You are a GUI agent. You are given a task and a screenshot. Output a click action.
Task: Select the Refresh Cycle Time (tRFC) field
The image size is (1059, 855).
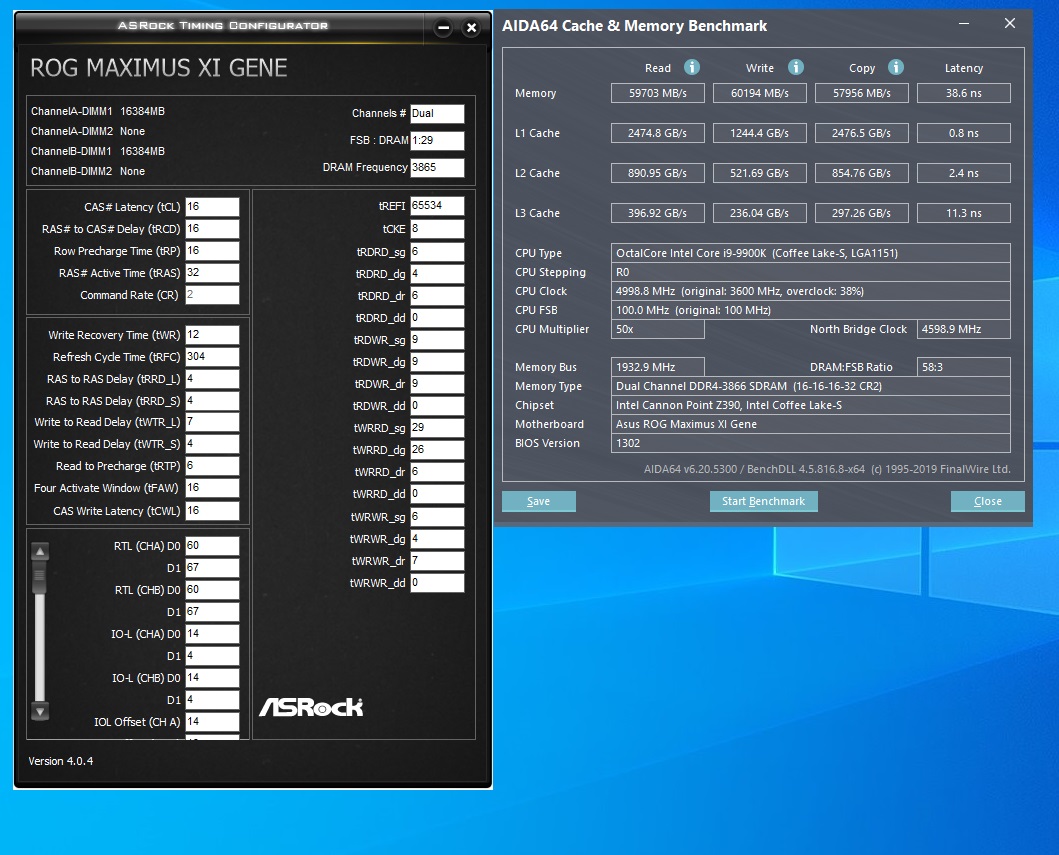point(212,357)
